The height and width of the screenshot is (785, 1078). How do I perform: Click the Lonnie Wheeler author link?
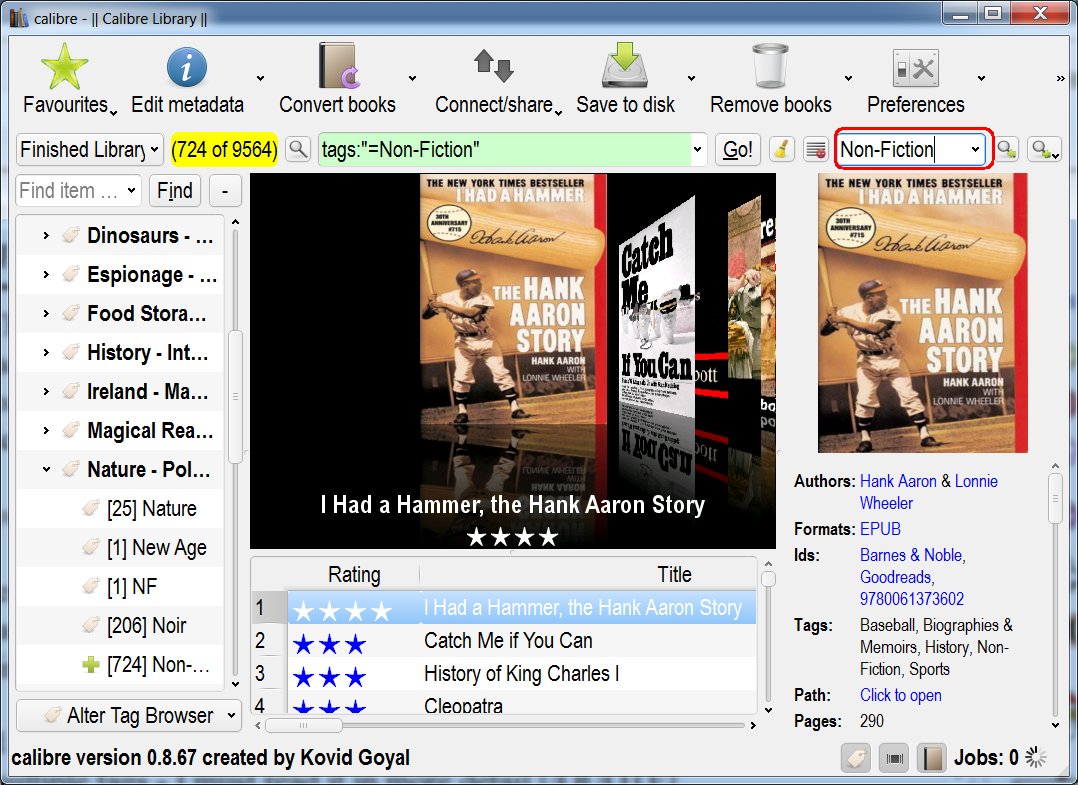(x=928, y=492)
